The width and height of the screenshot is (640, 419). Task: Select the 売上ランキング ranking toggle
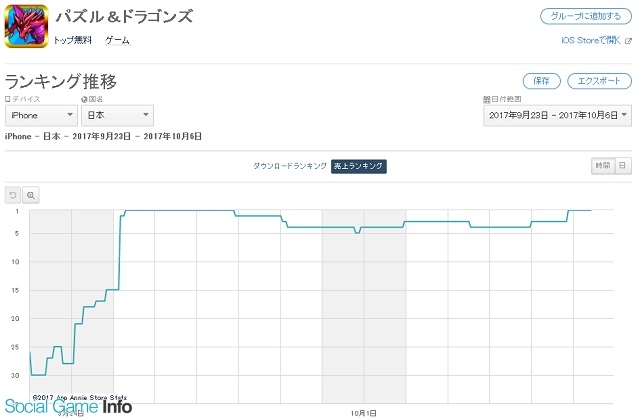click(358, 166)
